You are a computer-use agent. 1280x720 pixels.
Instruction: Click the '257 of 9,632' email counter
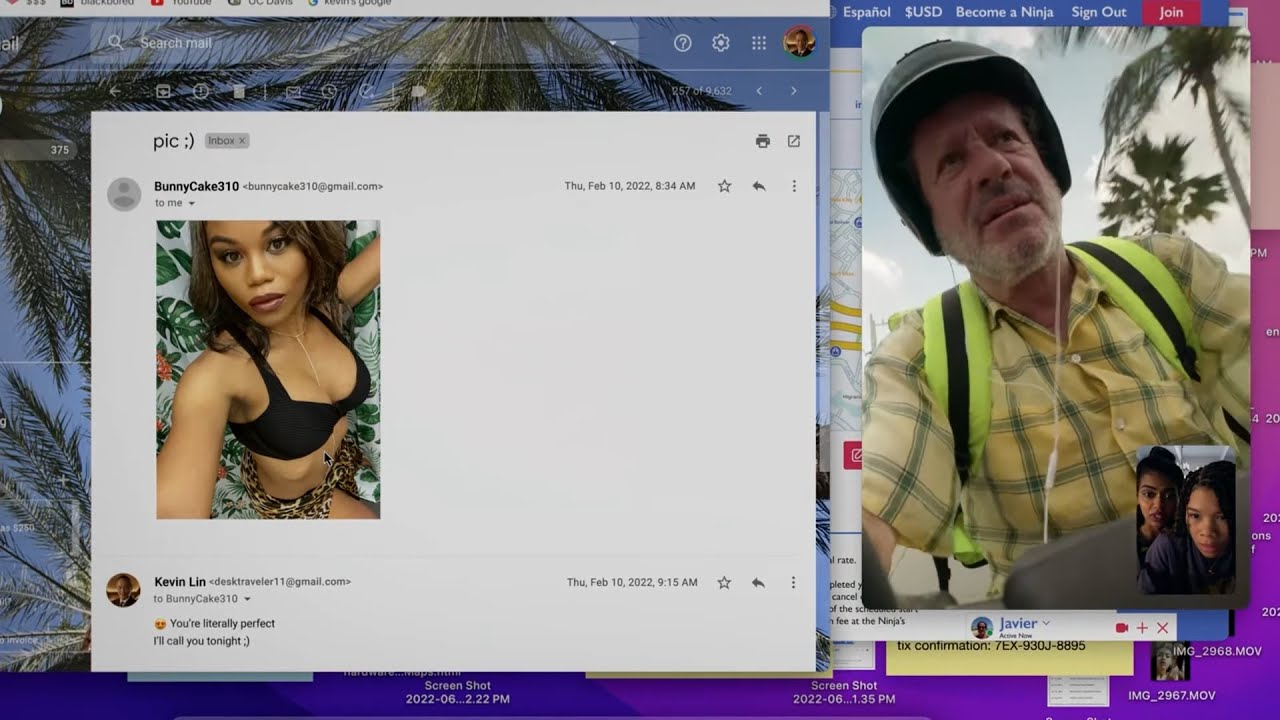tap(702, 91)
